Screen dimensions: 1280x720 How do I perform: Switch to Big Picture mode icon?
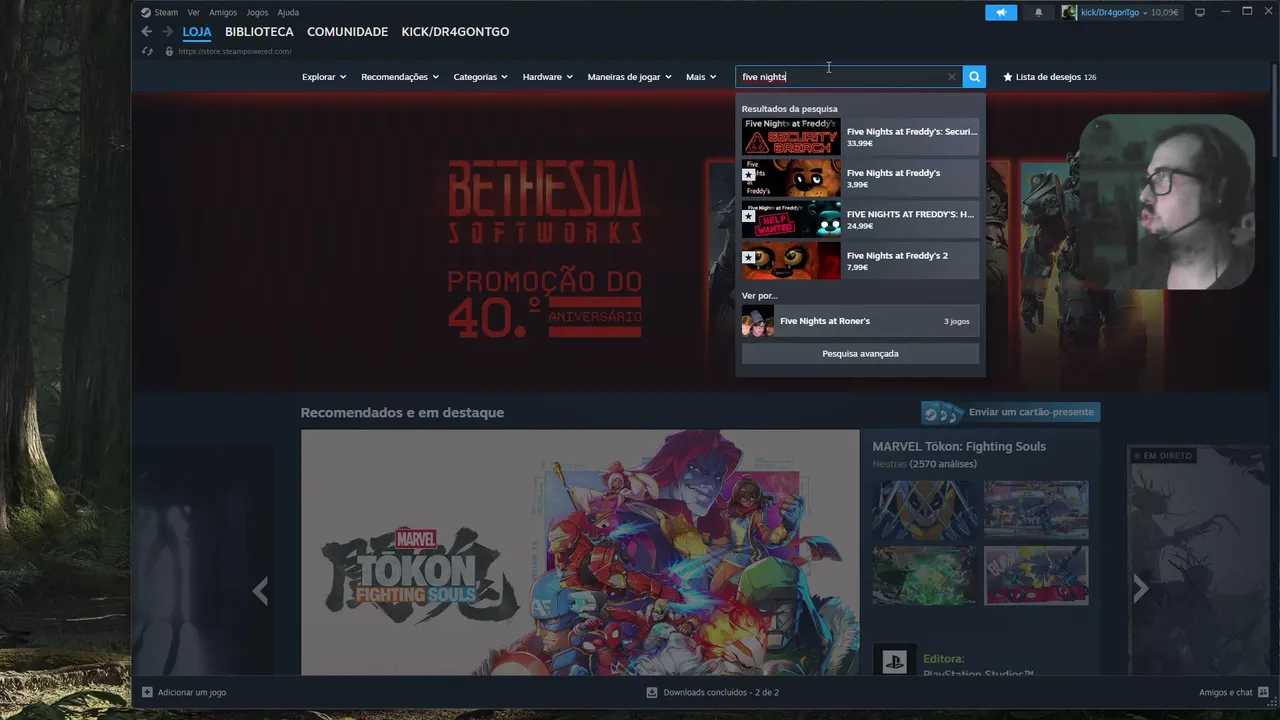click(x=1200, y=12)
